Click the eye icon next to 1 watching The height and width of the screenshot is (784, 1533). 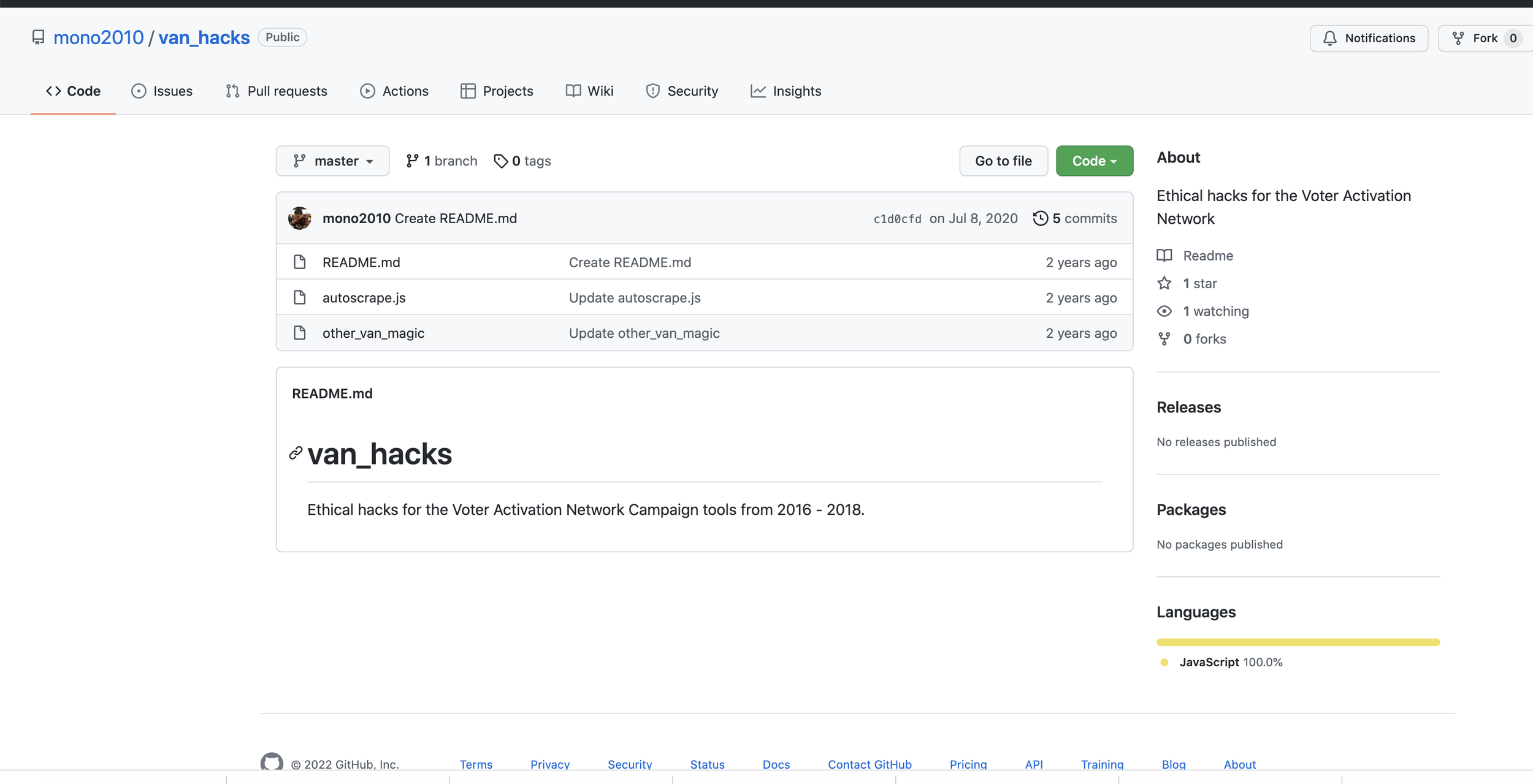point(1164,311)
